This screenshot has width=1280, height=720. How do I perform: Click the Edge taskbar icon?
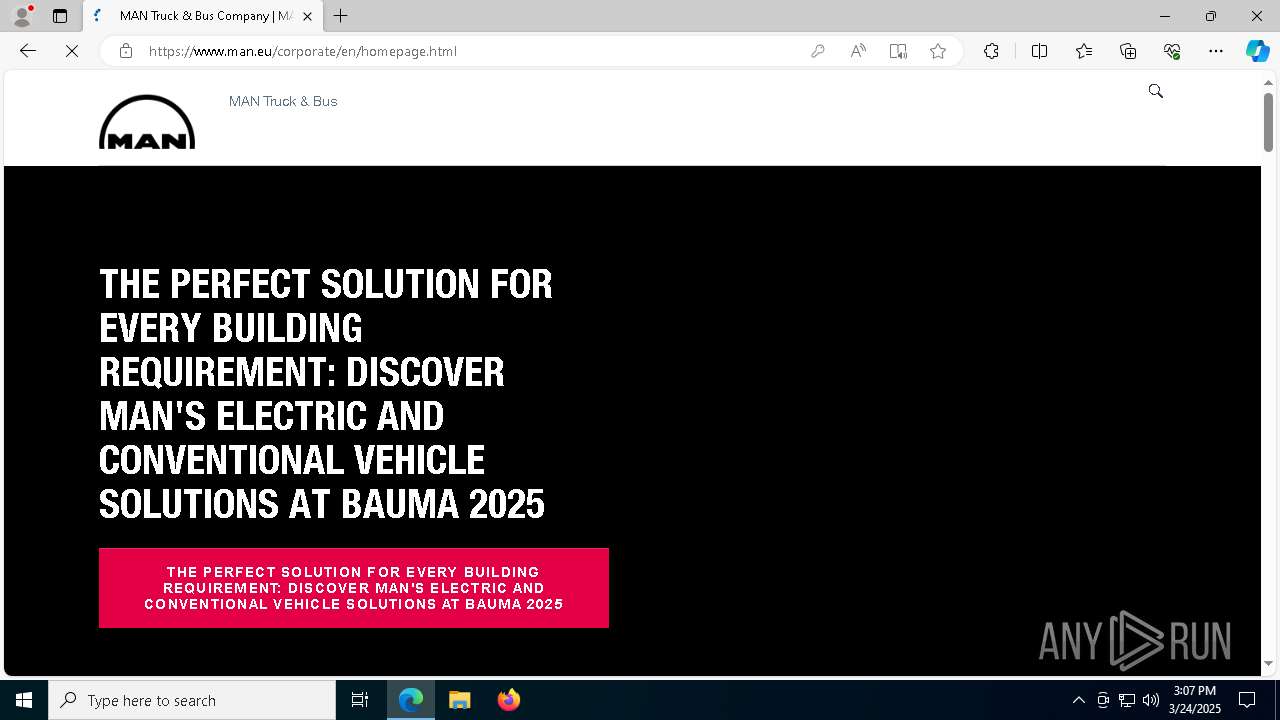click(411, 700)
